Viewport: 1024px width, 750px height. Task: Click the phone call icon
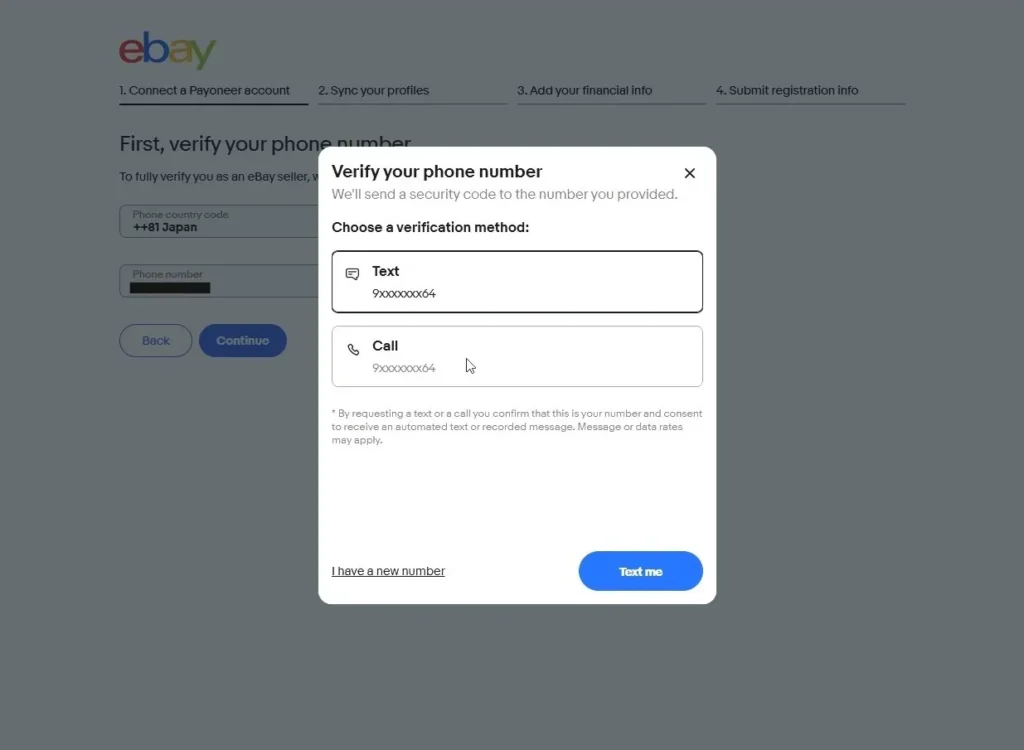[353, 350]
